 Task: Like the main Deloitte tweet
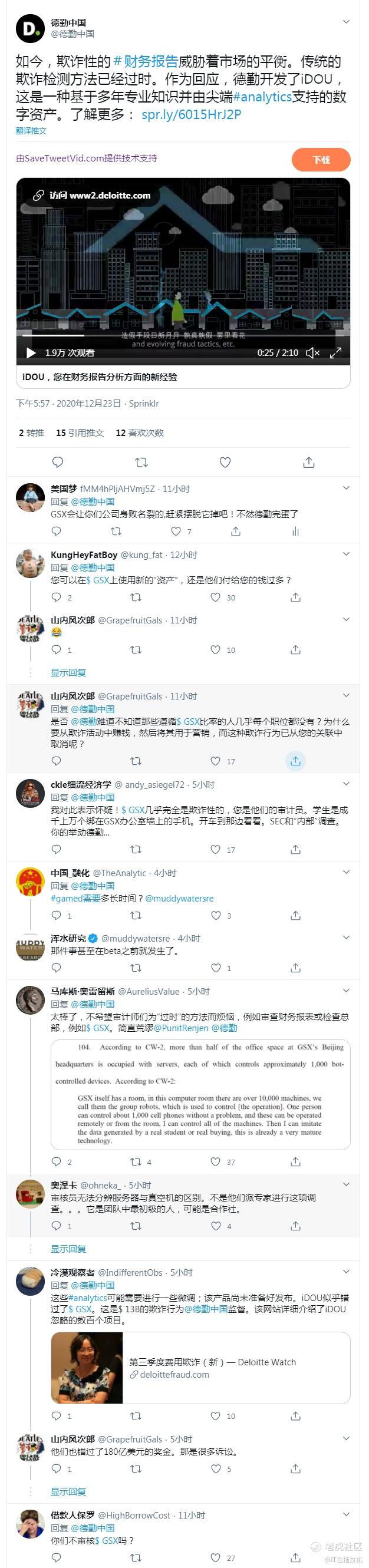[225, 462]
